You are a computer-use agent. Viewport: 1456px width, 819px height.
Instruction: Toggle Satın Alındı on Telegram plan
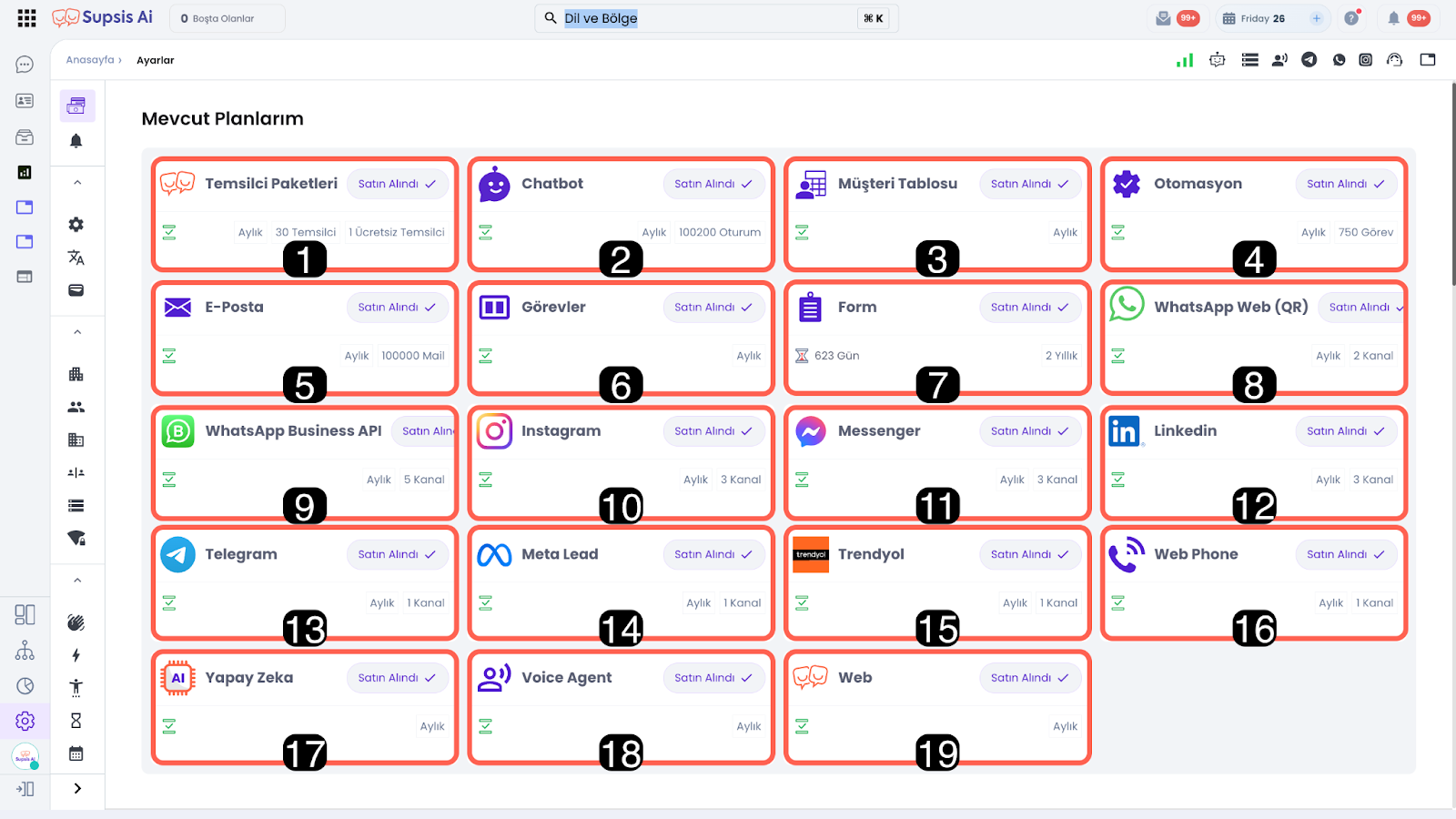[396, 554]
